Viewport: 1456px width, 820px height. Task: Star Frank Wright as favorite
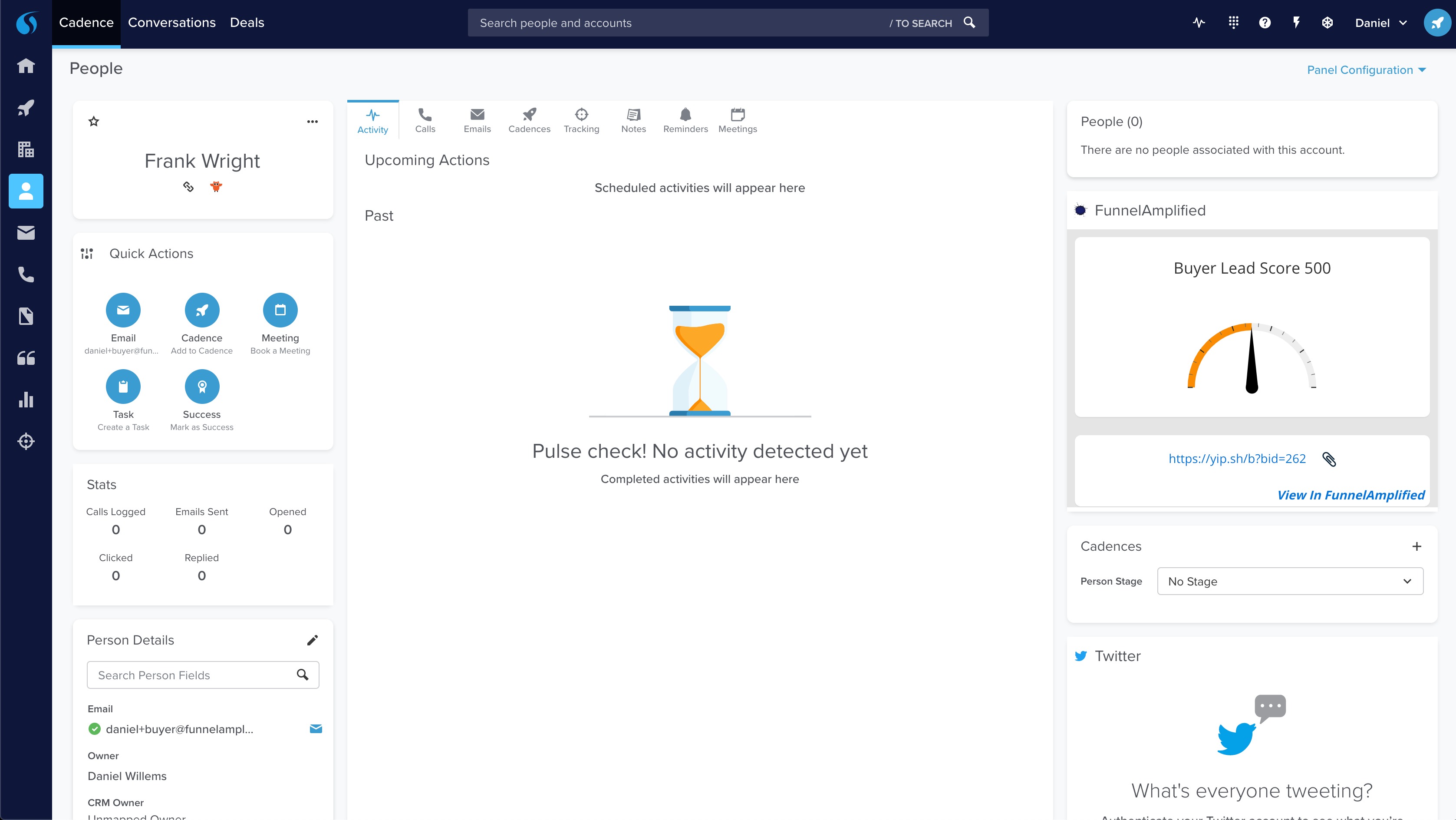click(x=94, y=122)
